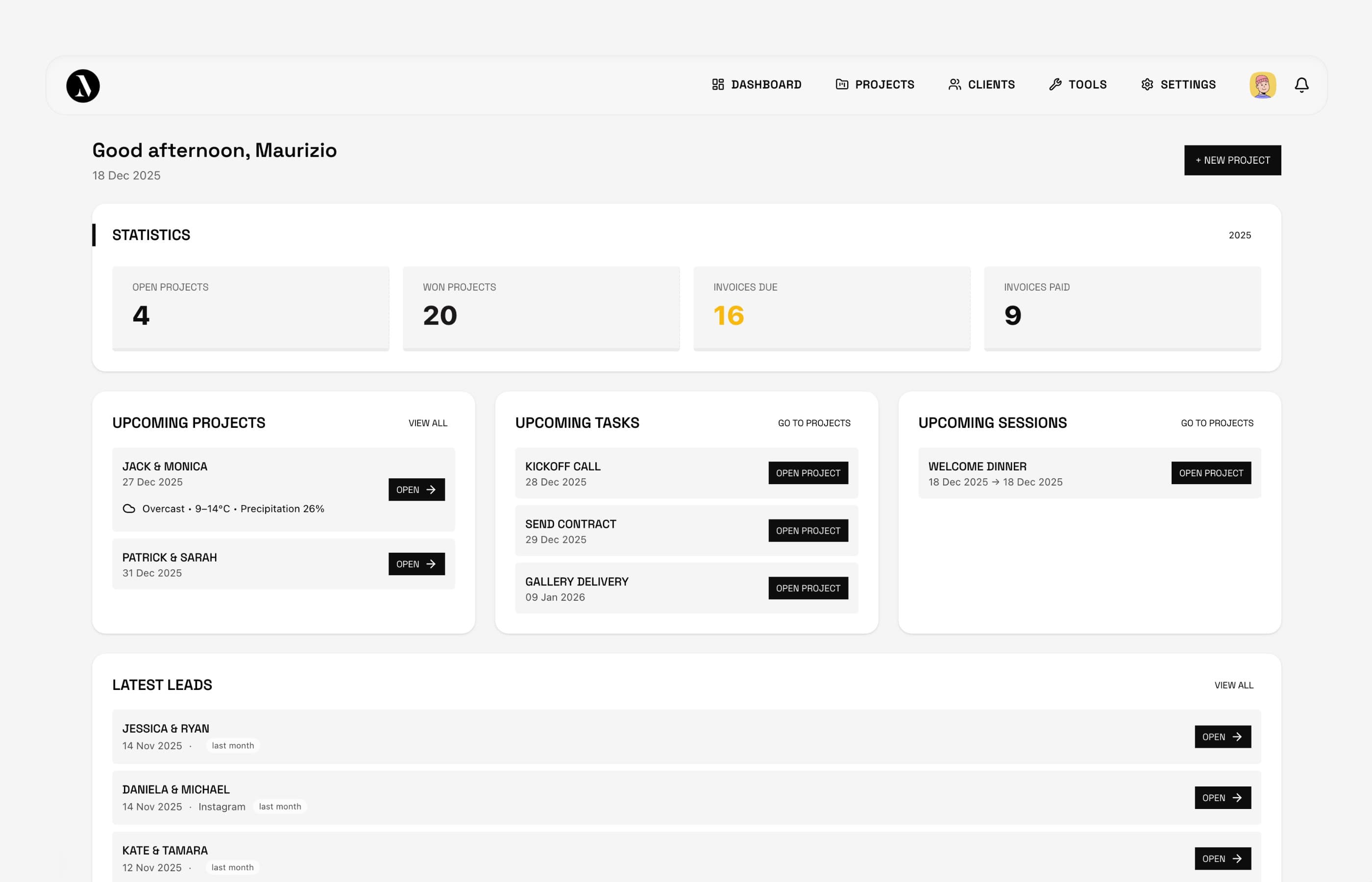Click the weather cloud icon for Jack & Monica
1372x882 pixels.
tap(129, 508)
